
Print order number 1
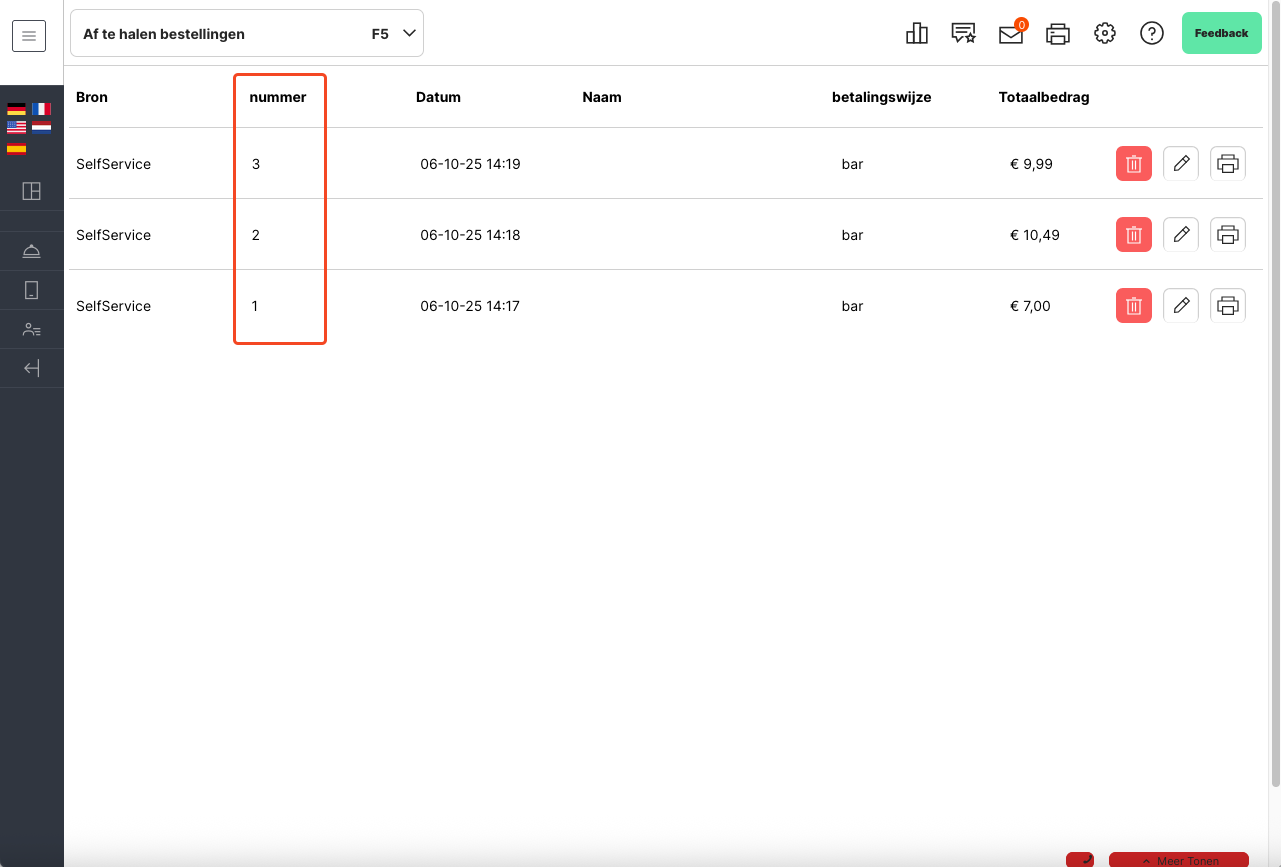pyautogui.click(x=1228, y=306)
